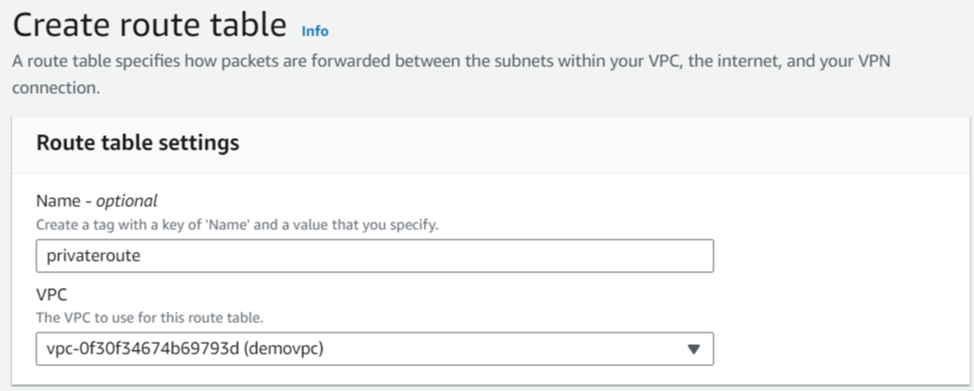The width and height of the screenshot is (974, 391).
Task: Open the Info link beside Create route table
Action: tap(315, 30)
